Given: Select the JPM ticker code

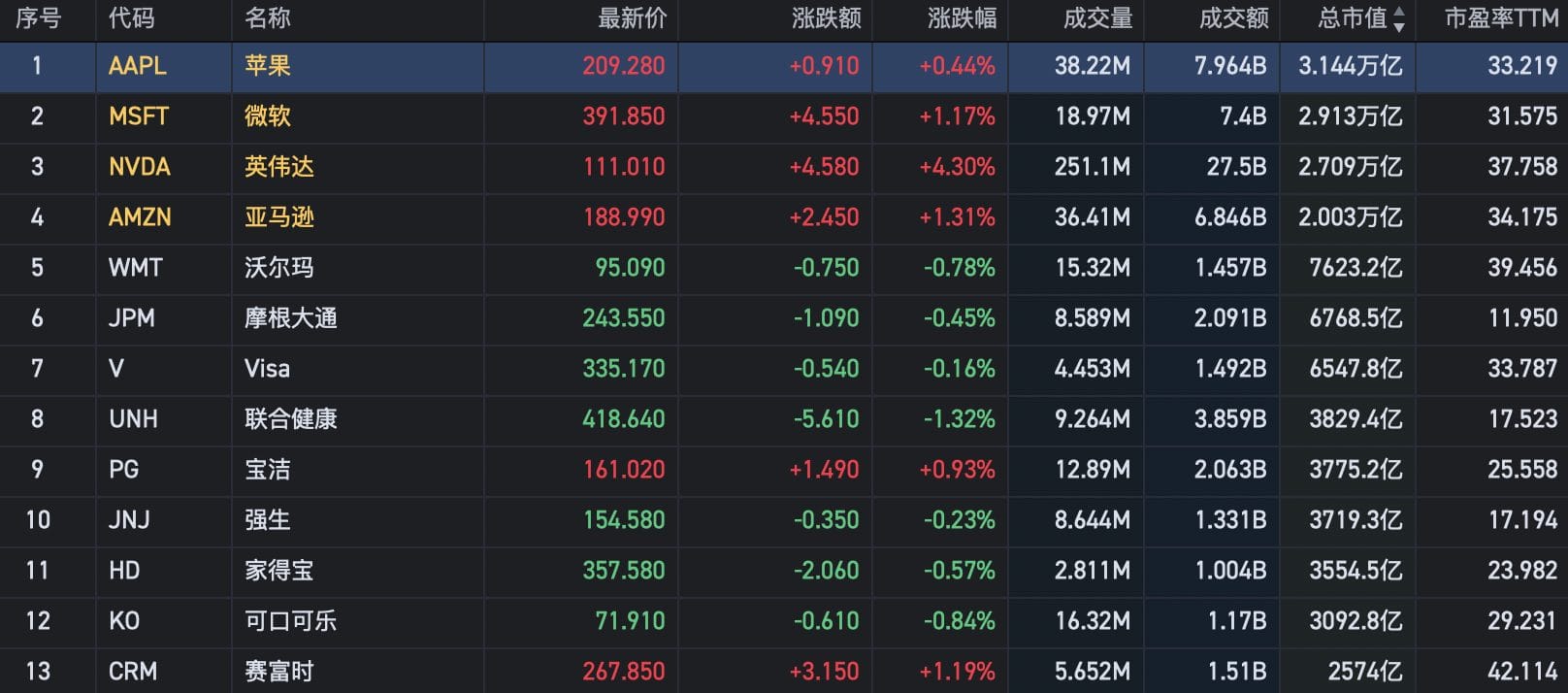Looking at the screenshot, I should [x=132, y=318].
